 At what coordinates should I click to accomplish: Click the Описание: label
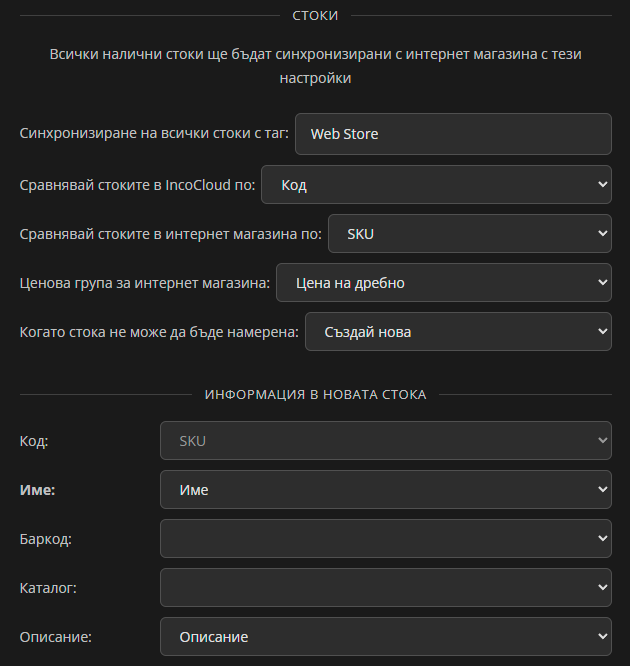click(56, 637)
